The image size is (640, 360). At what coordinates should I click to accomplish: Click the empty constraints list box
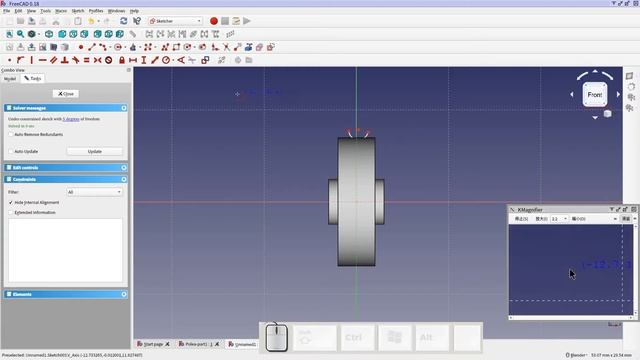click(65, 250)
